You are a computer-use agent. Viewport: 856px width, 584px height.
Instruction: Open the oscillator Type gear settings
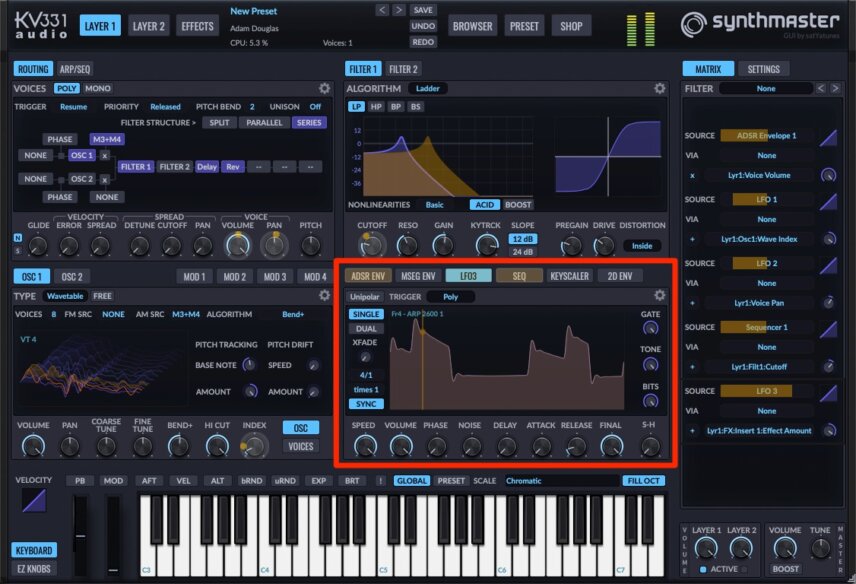[324, 295]
